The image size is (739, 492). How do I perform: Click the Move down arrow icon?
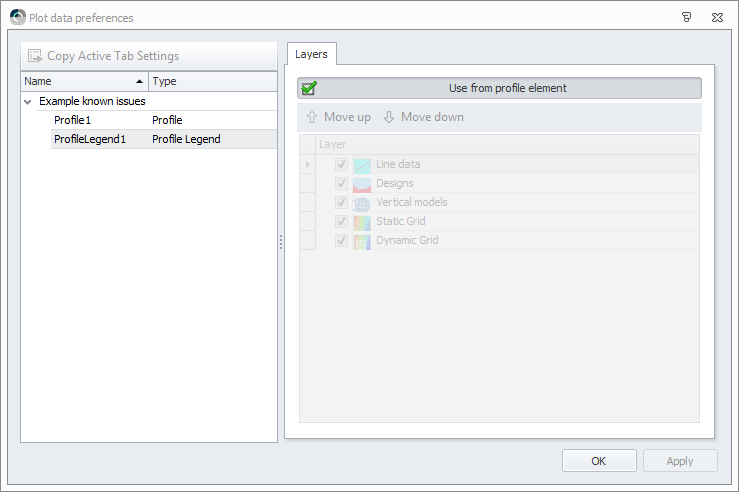389,117
